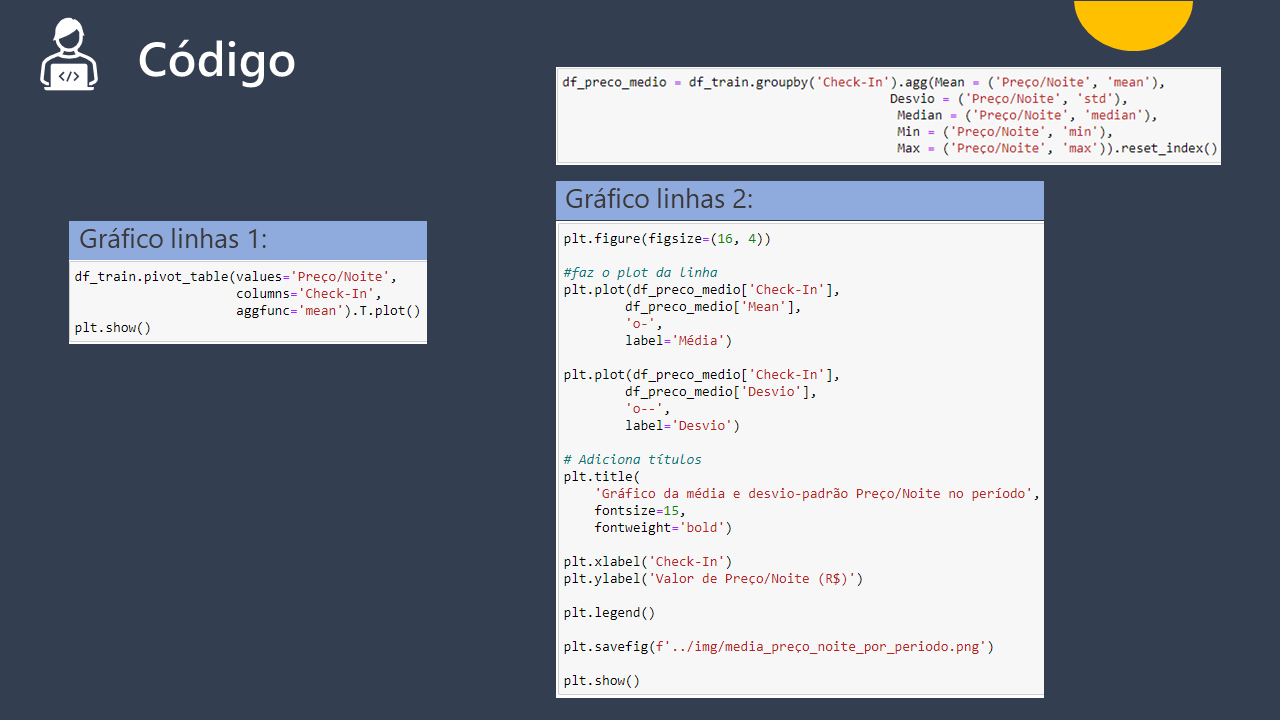1280x720 pixels.
Task: Select the df_train.pivot_table(values='Preço/Noite' line
Action: [236, 277]
